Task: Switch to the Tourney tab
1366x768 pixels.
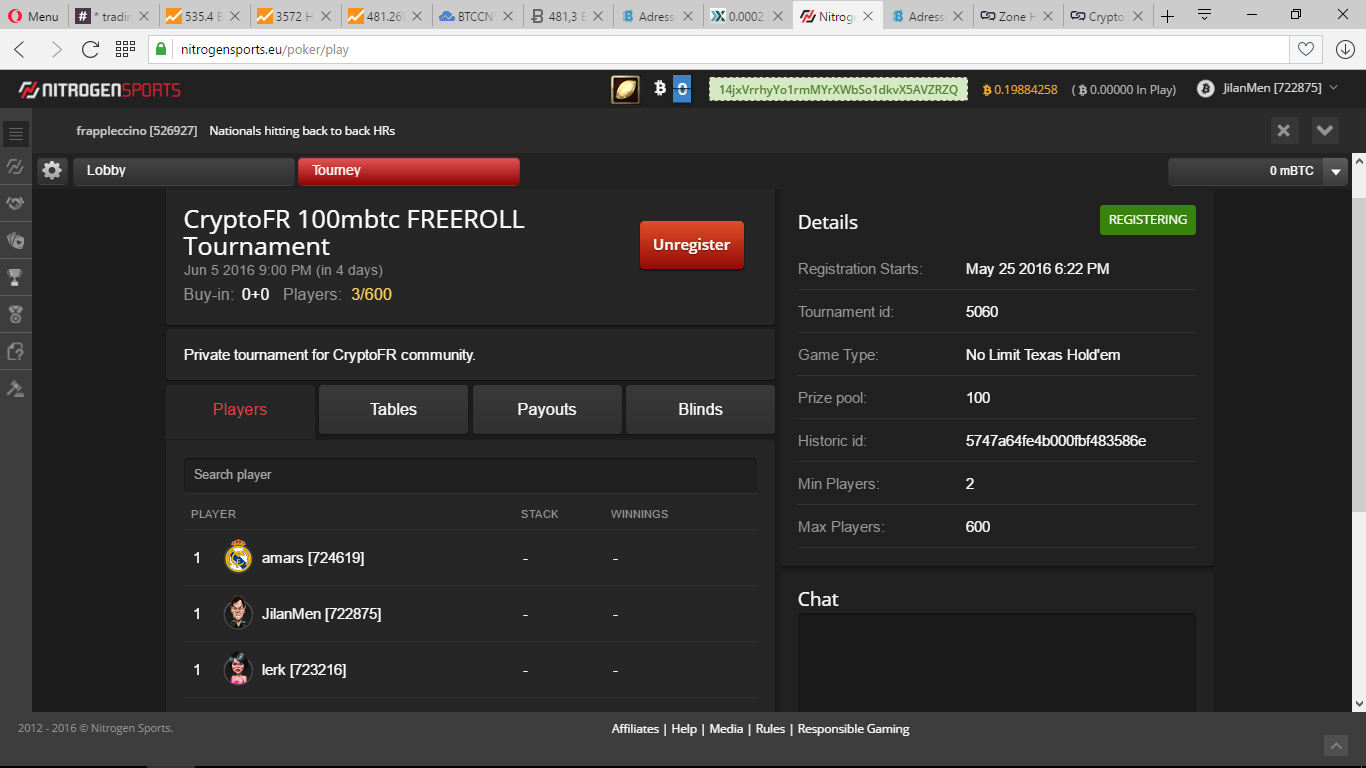Action: pyautogui.click(x=409, y=171)
